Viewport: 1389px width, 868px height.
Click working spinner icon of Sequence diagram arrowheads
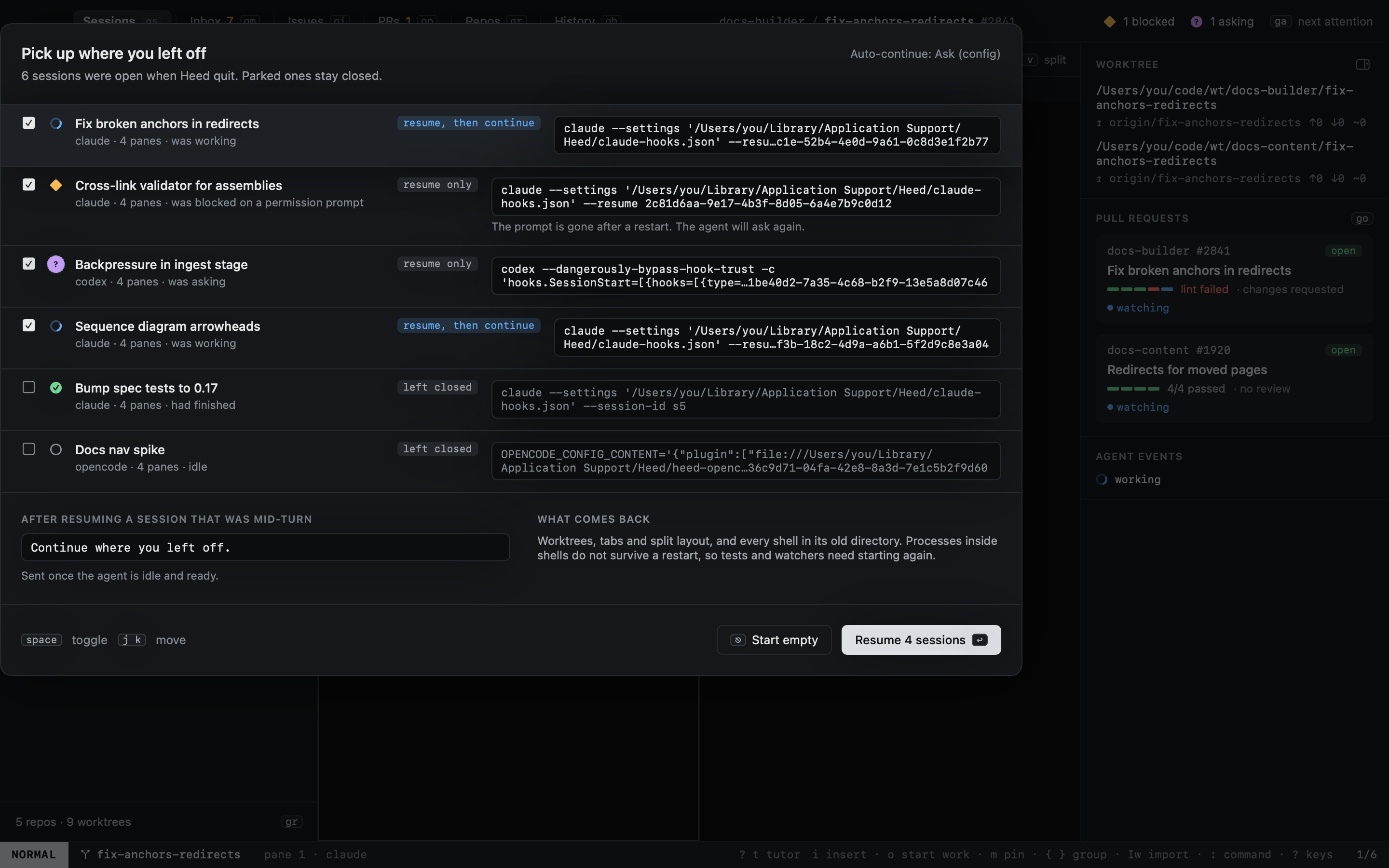pyautogui.click(x=55, y=326)
